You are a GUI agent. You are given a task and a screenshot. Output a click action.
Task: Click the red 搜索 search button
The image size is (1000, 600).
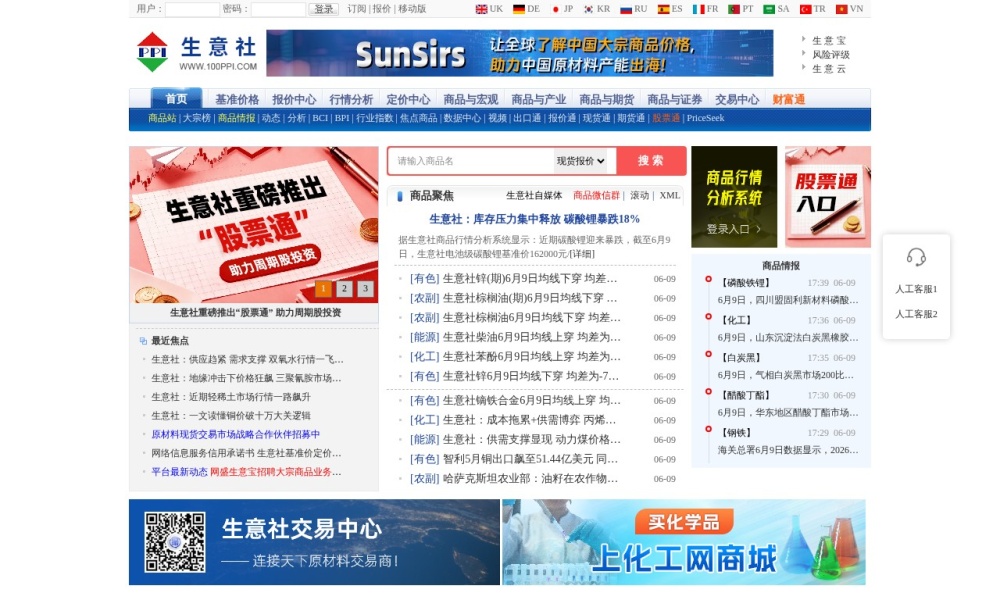coord(651,161)
